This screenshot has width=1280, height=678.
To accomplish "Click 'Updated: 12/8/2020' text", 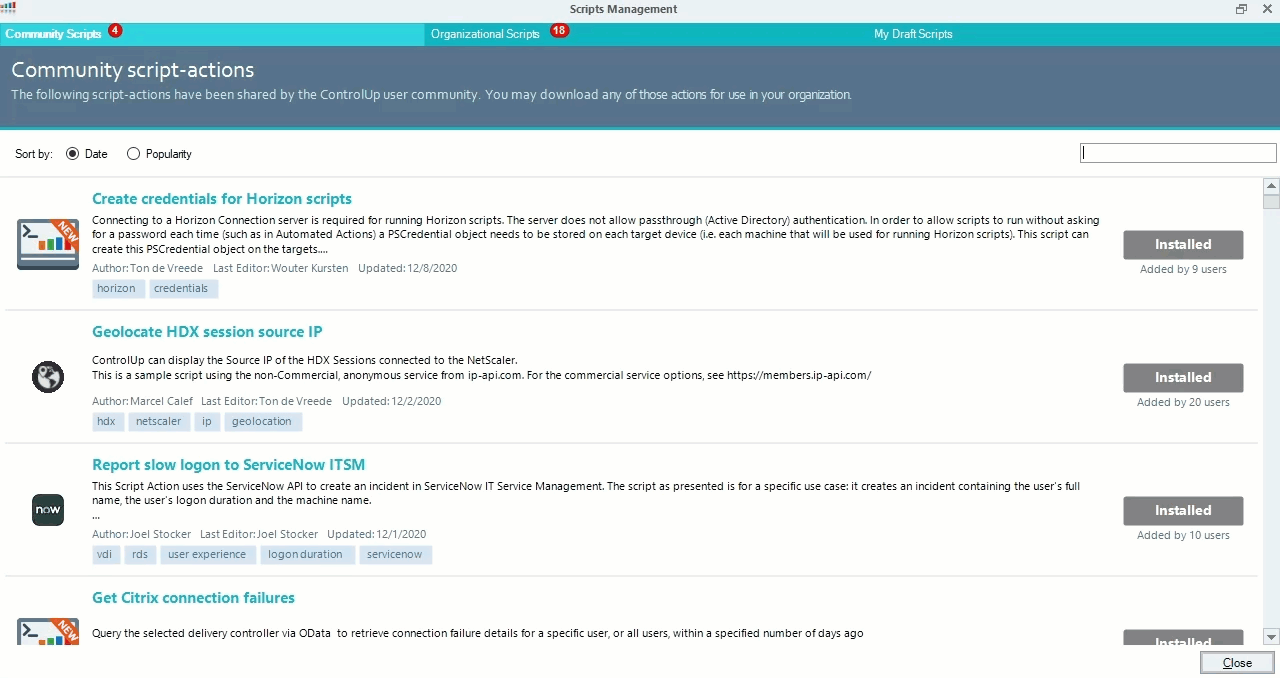I will click(409, 268).
